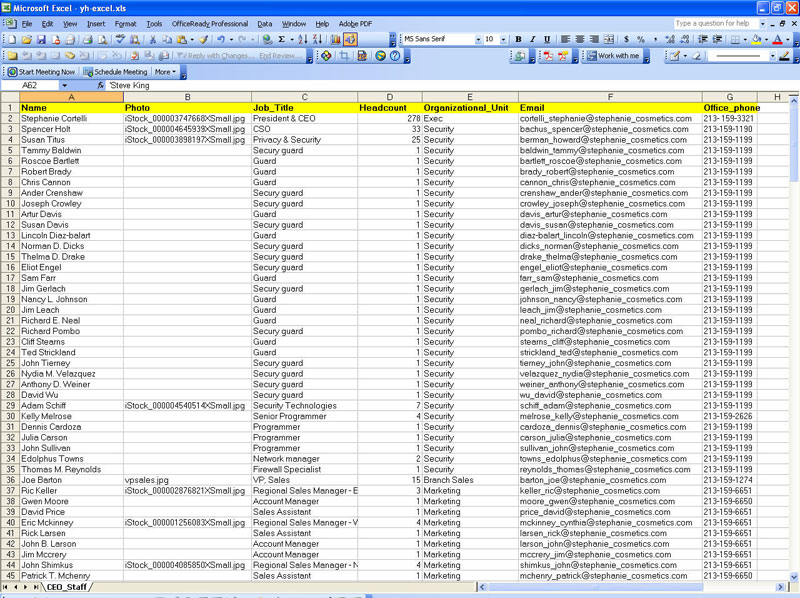Center align text

(x=580, y=39)
